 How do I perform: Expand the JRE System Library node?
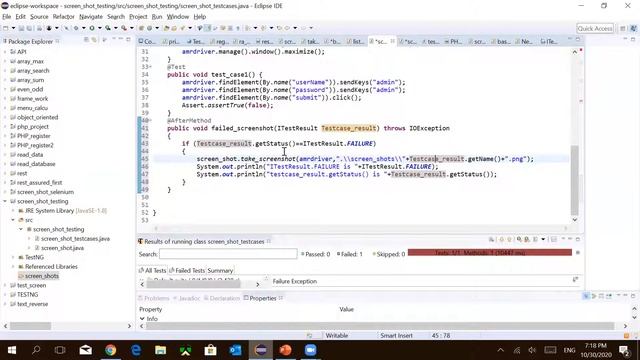point(13,211)
